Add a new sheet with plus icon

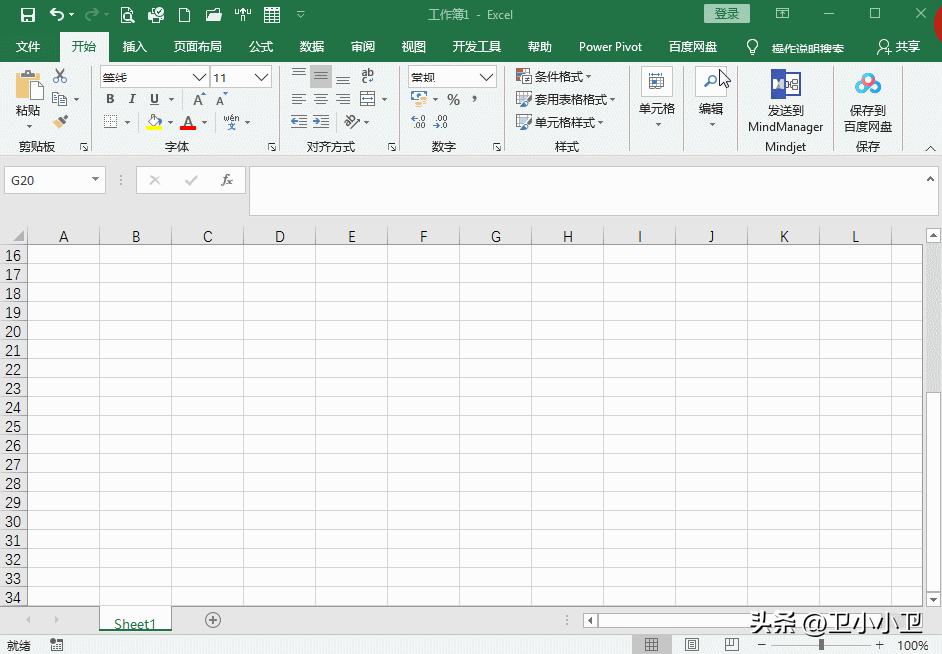tap(213, 620)
